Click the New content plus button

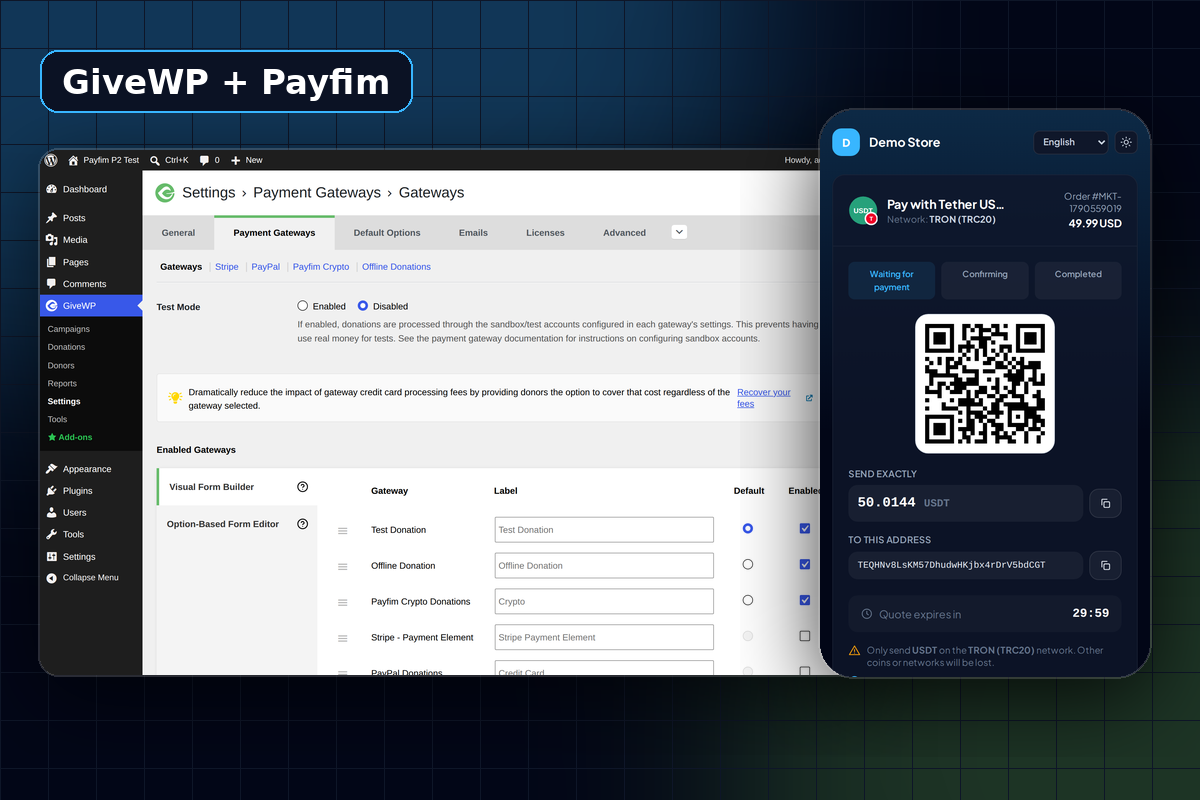coord(246,160)
